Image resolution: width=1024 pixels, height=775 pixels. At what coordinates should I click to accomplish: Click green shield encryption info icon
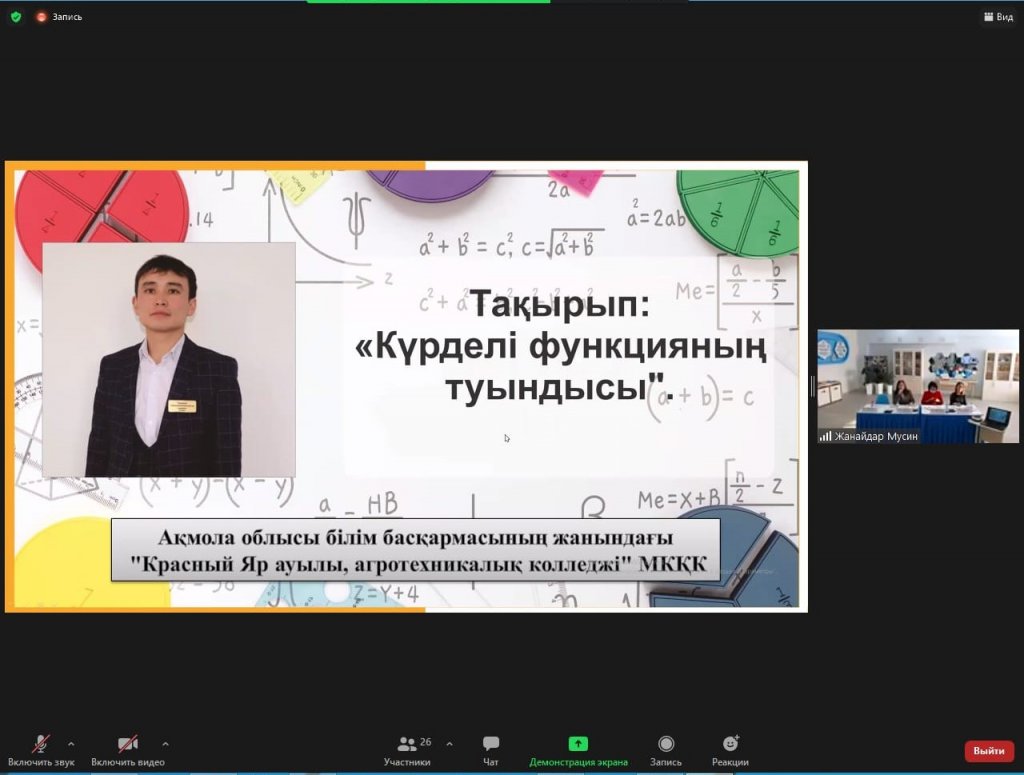click(x=16, y=17)
